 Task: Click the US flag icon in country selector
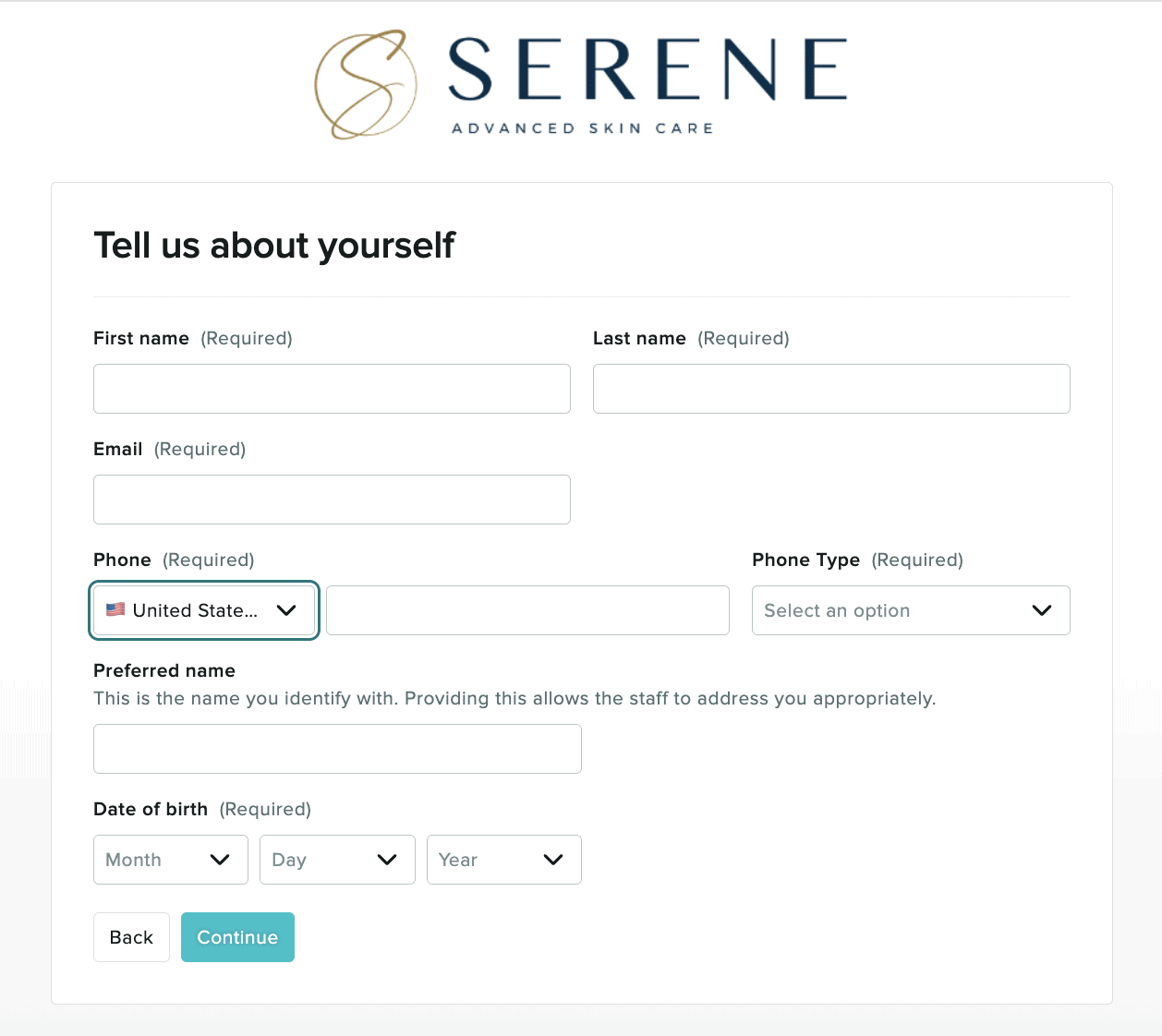coord(115,609)
